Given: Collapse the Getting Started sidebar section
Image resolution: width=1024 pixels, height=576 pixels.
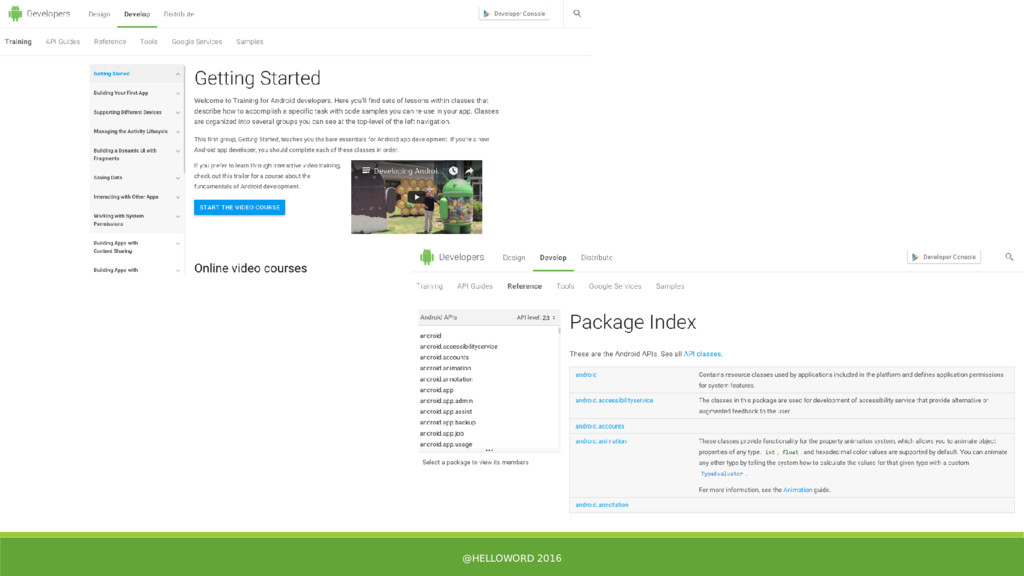Looking at the screenshot, I should click(x=178, y=74).
